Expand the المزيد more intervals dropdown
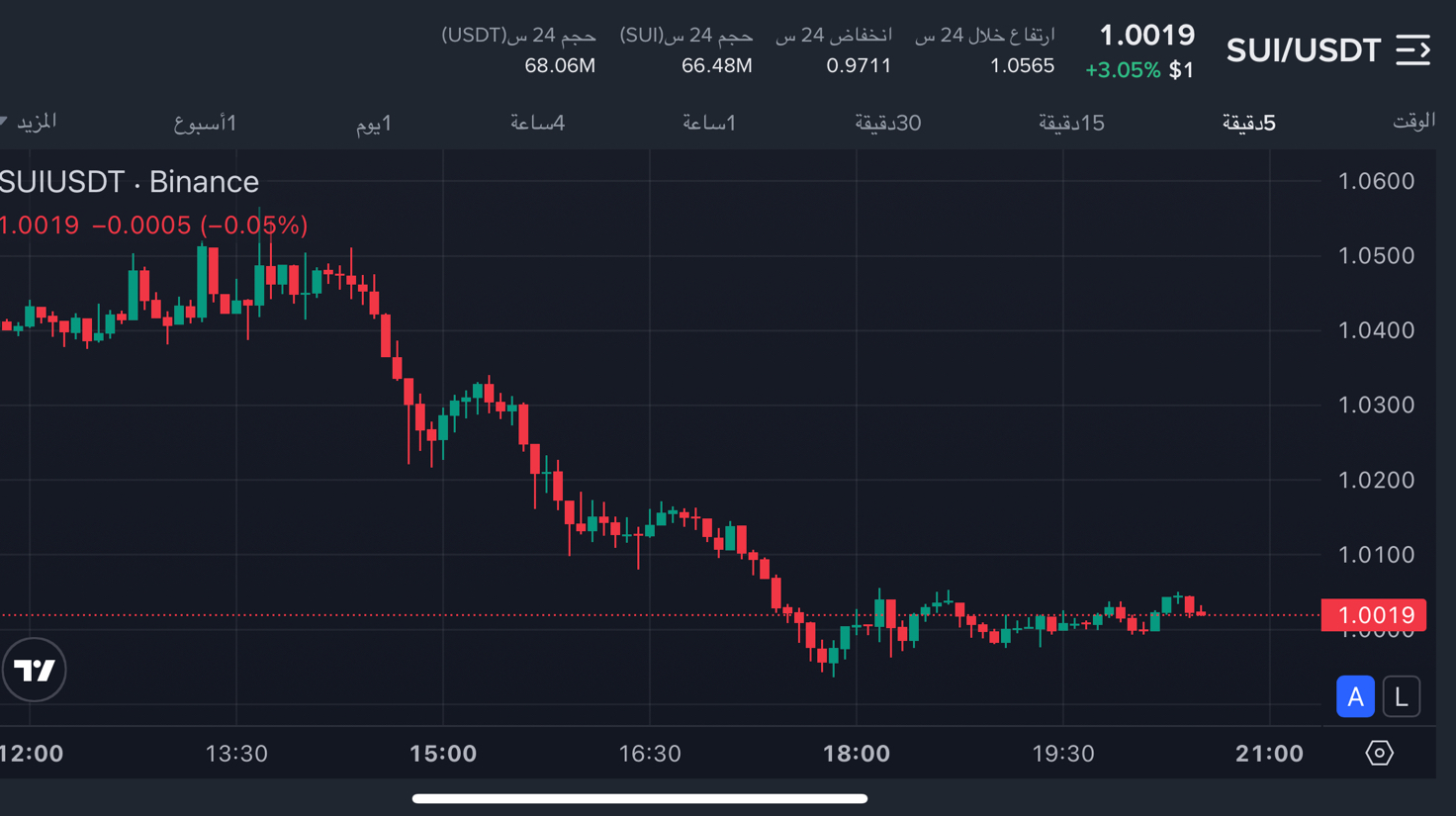Screen dimensions: 1456x816 click(x=29, y=122)
